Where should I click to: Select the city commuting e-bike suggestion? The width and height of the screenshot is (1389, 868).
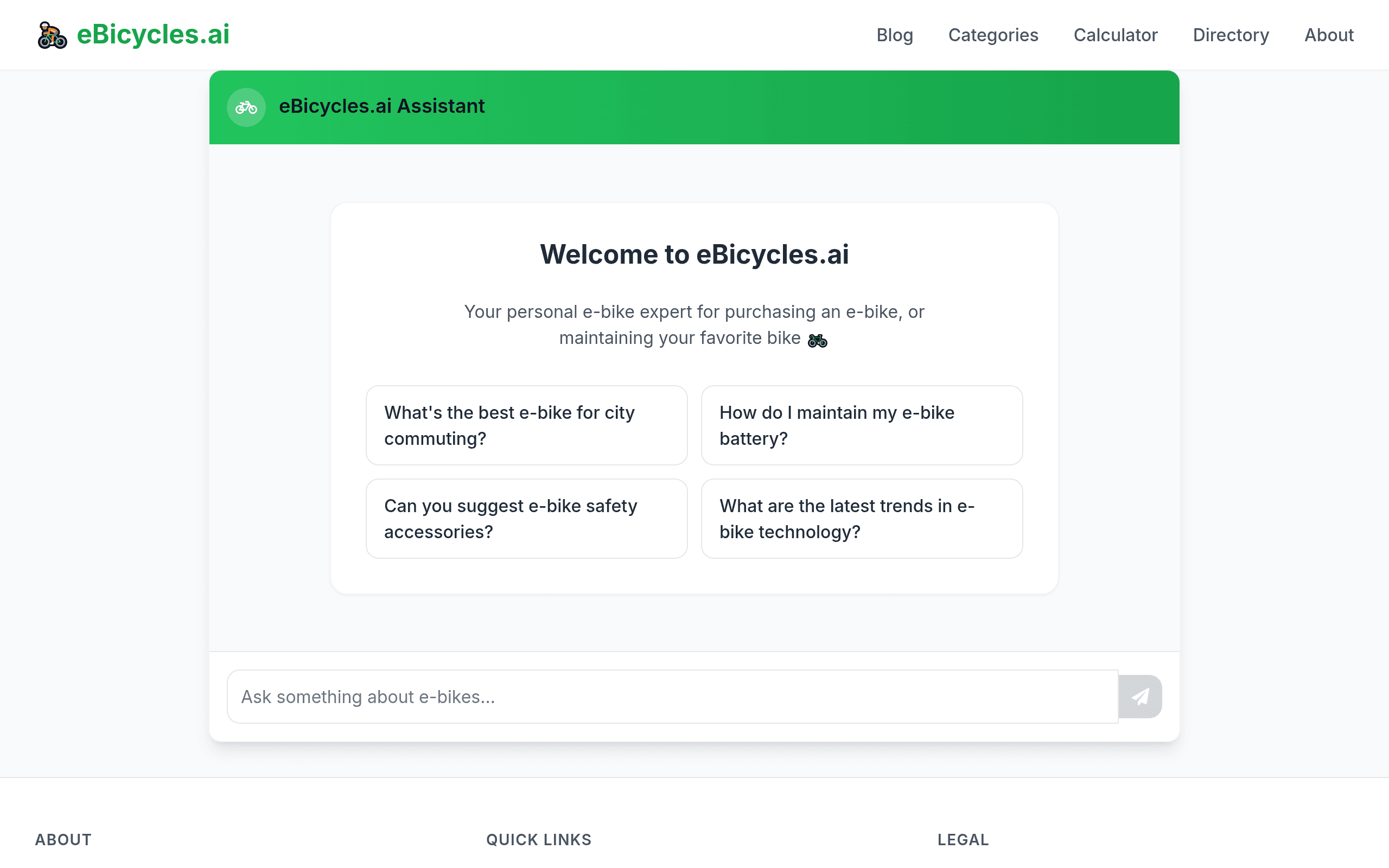526,425
